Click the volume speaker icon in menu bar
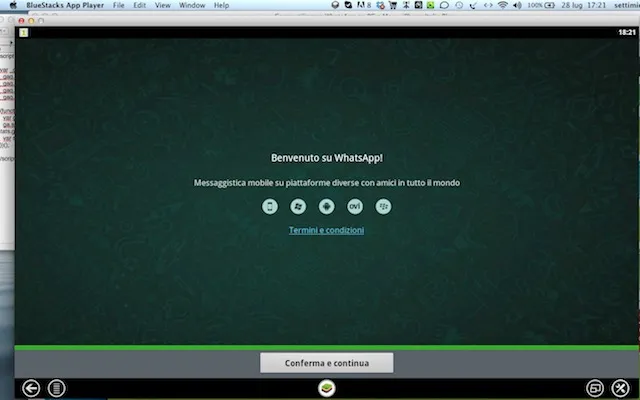Image resolution: width=640 pixels, height=400 pixels. [517, 5]
